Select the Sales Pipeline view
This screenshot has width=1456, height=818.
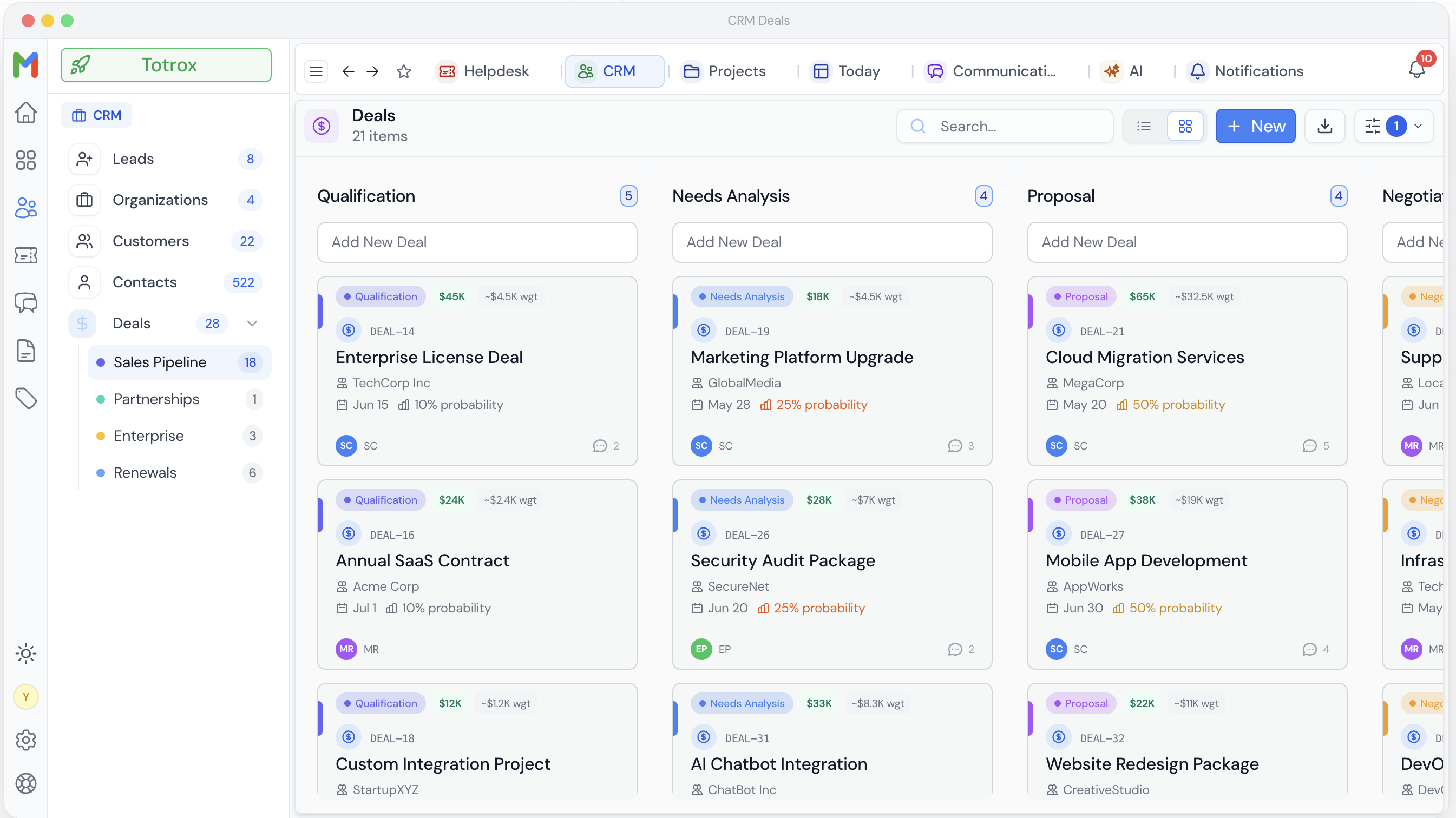pyautogui.click(x=180, y=362)
